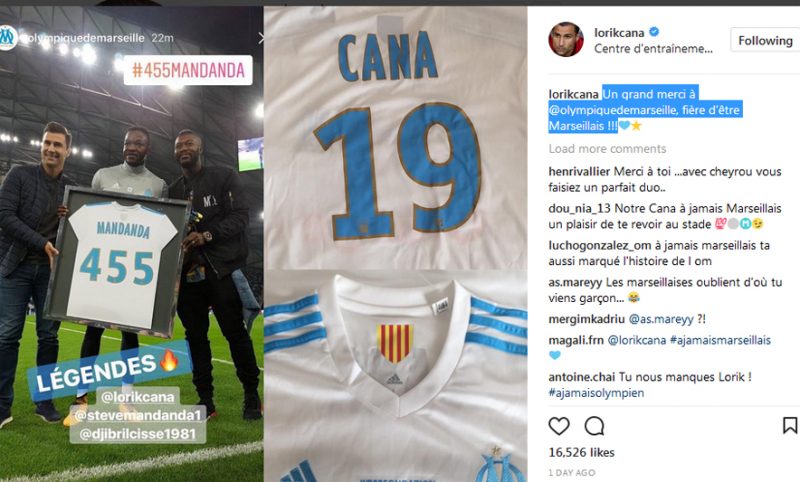This screenshot has height=482, width=800.
Task: Tap the @djibrilcisse1981 story mention tag
Action: tap(138, 434)
